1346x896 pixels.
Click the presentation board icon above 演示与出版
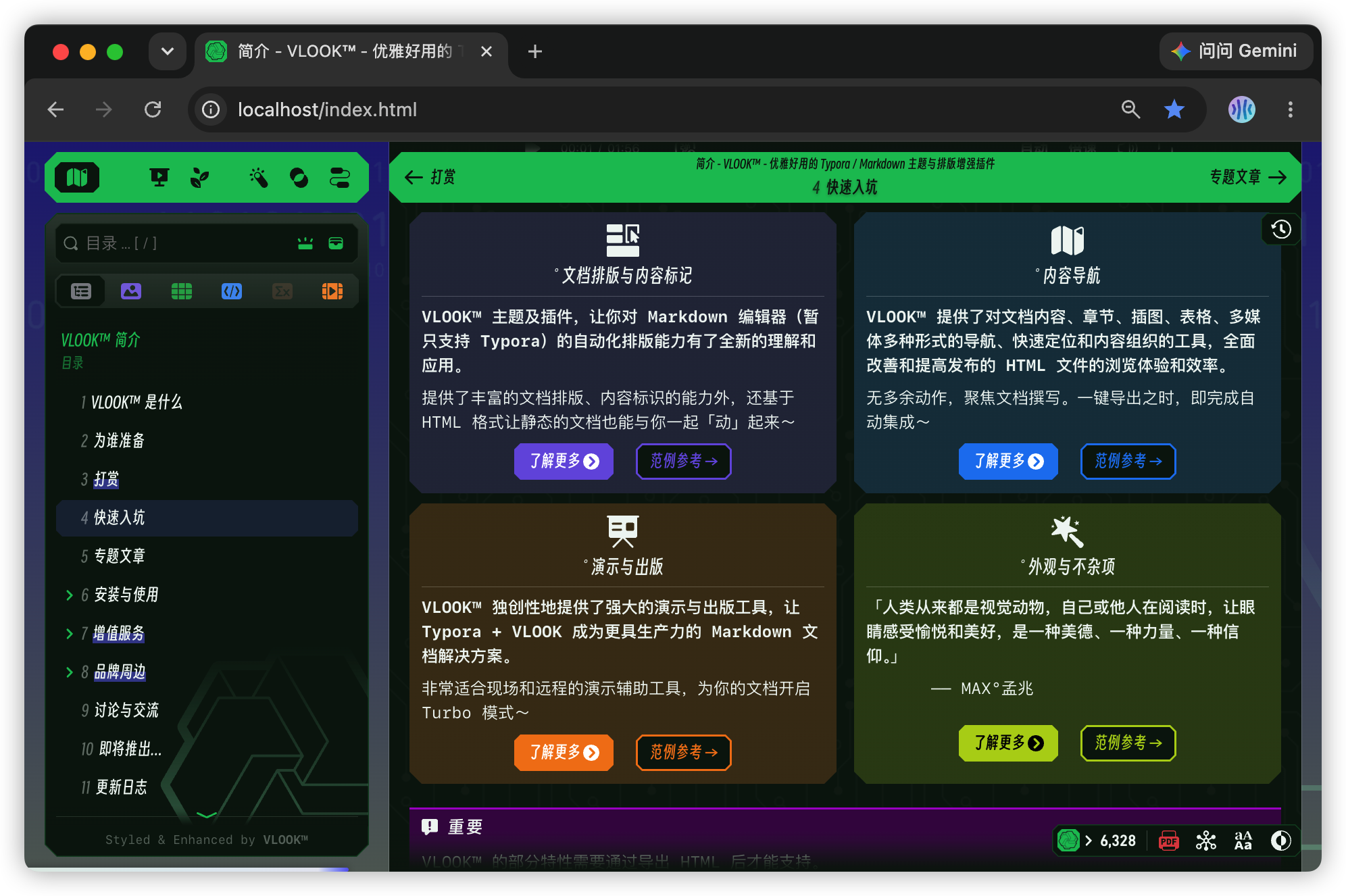[x=622, y=531]
